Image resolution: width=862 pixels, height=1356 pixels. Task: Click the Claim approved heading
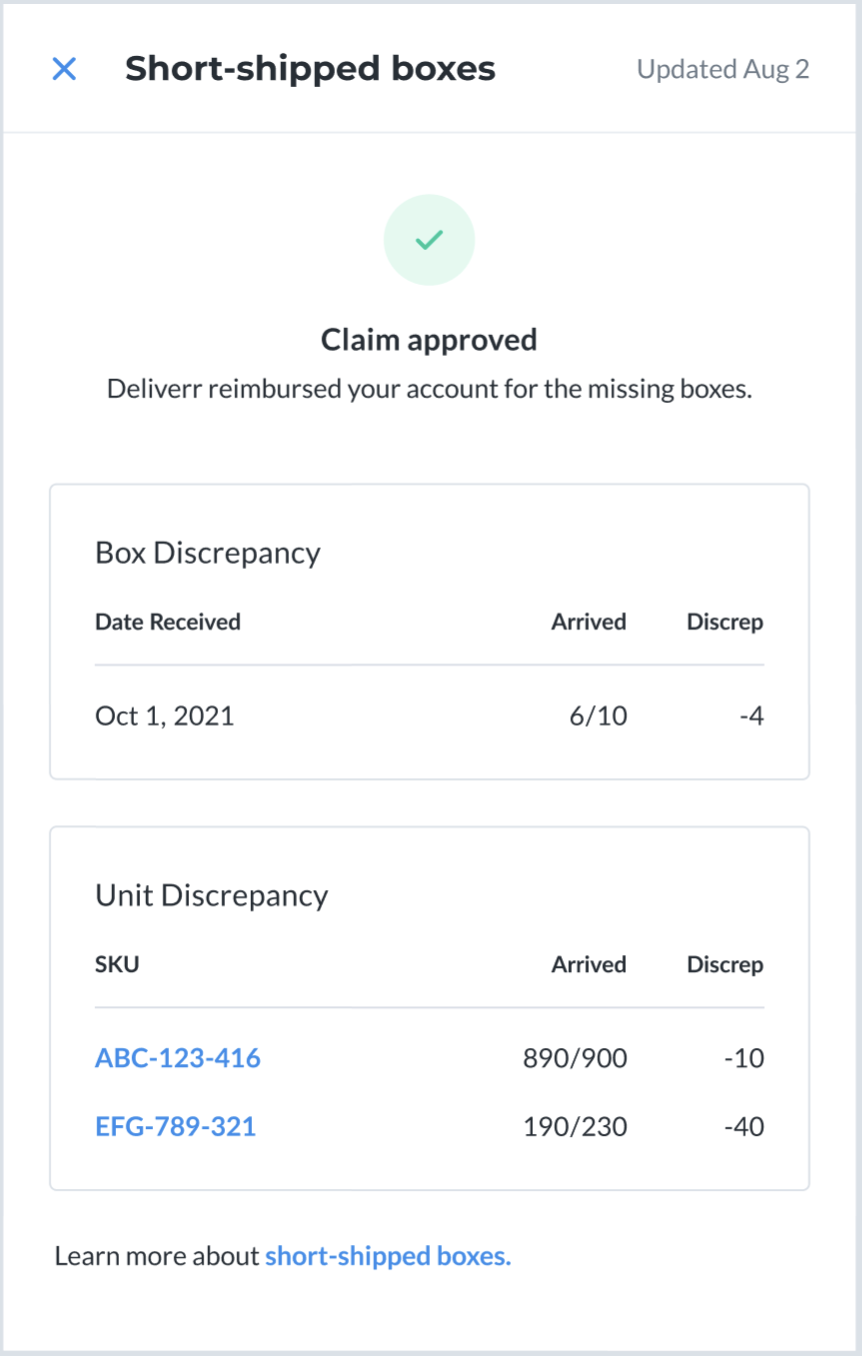coord(429,340)
